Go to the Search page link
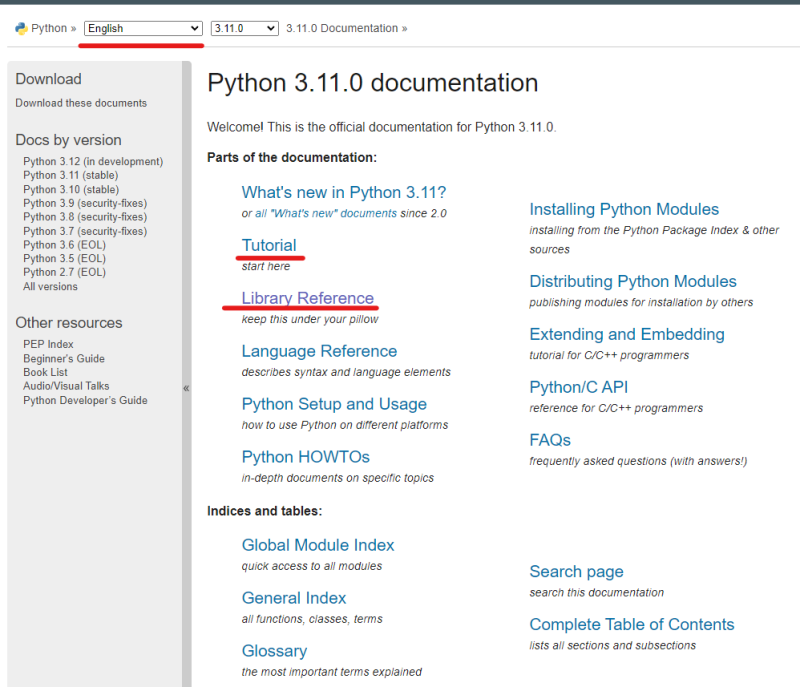 coord(576,572)
